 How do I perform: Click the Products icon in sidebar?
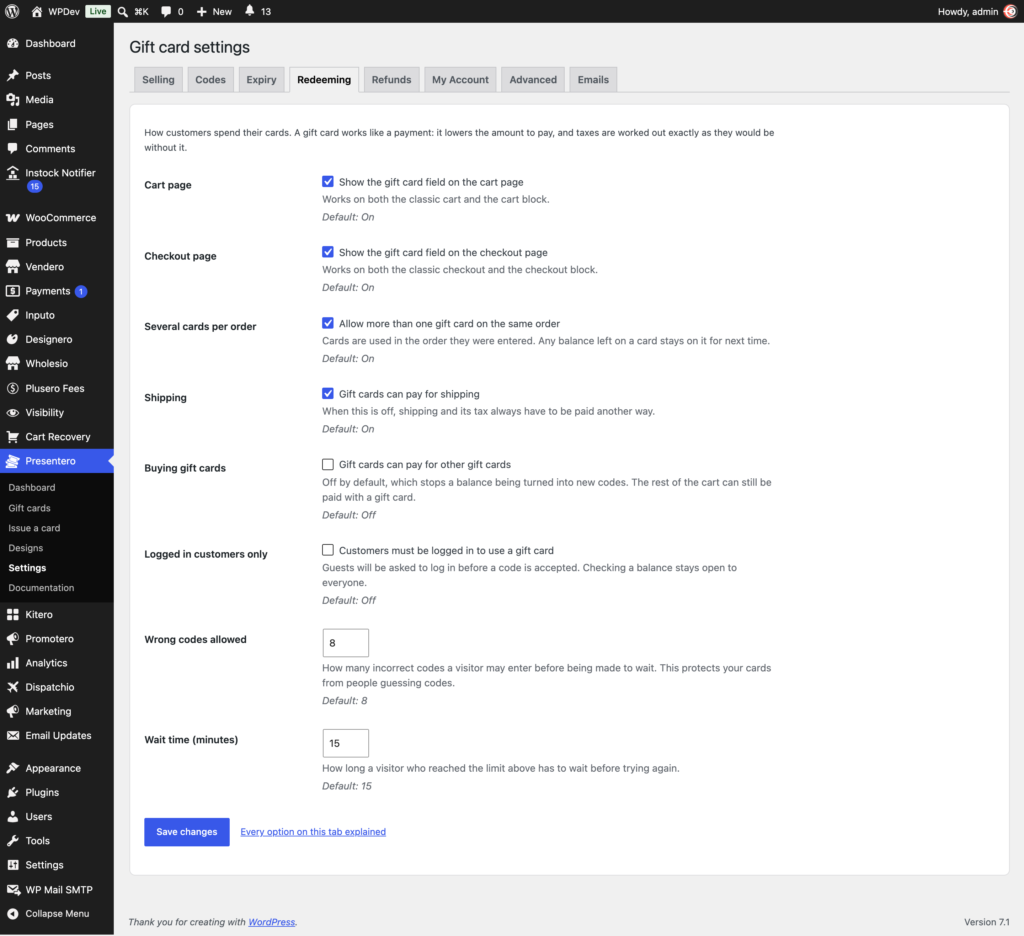point(12,242)
